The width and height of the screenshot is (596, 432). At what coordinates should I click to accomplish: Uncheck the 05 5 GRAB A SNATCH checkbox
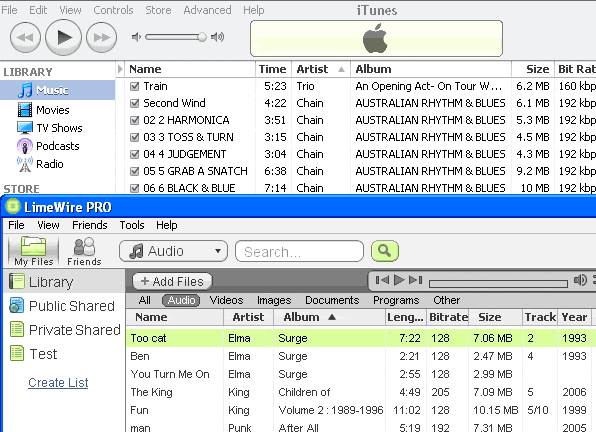(134, 171)
